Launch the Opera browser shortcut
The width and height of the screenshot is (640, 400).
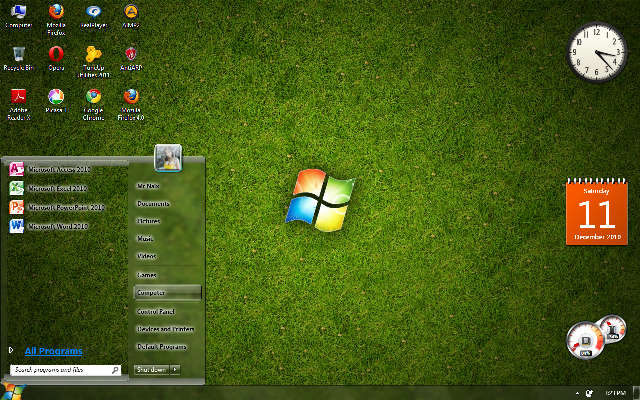(56, 58)
